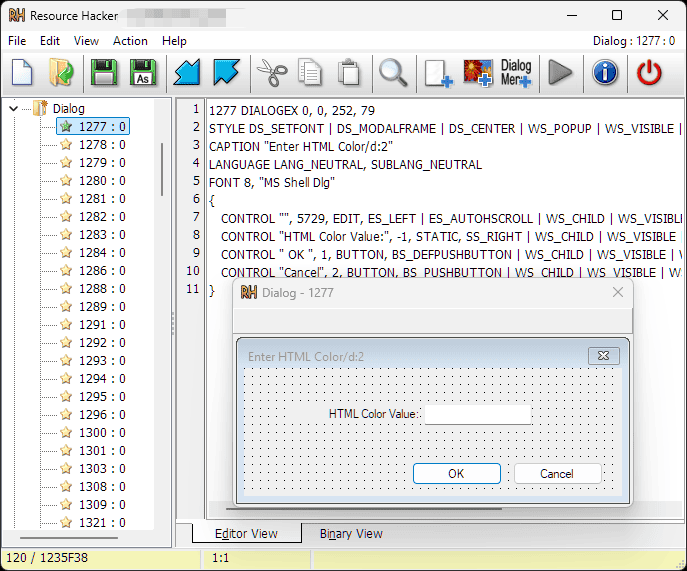This screenshot has height=571, width=687.
Task: Click the Add image resource icon
Action: [x=478, y=73]
